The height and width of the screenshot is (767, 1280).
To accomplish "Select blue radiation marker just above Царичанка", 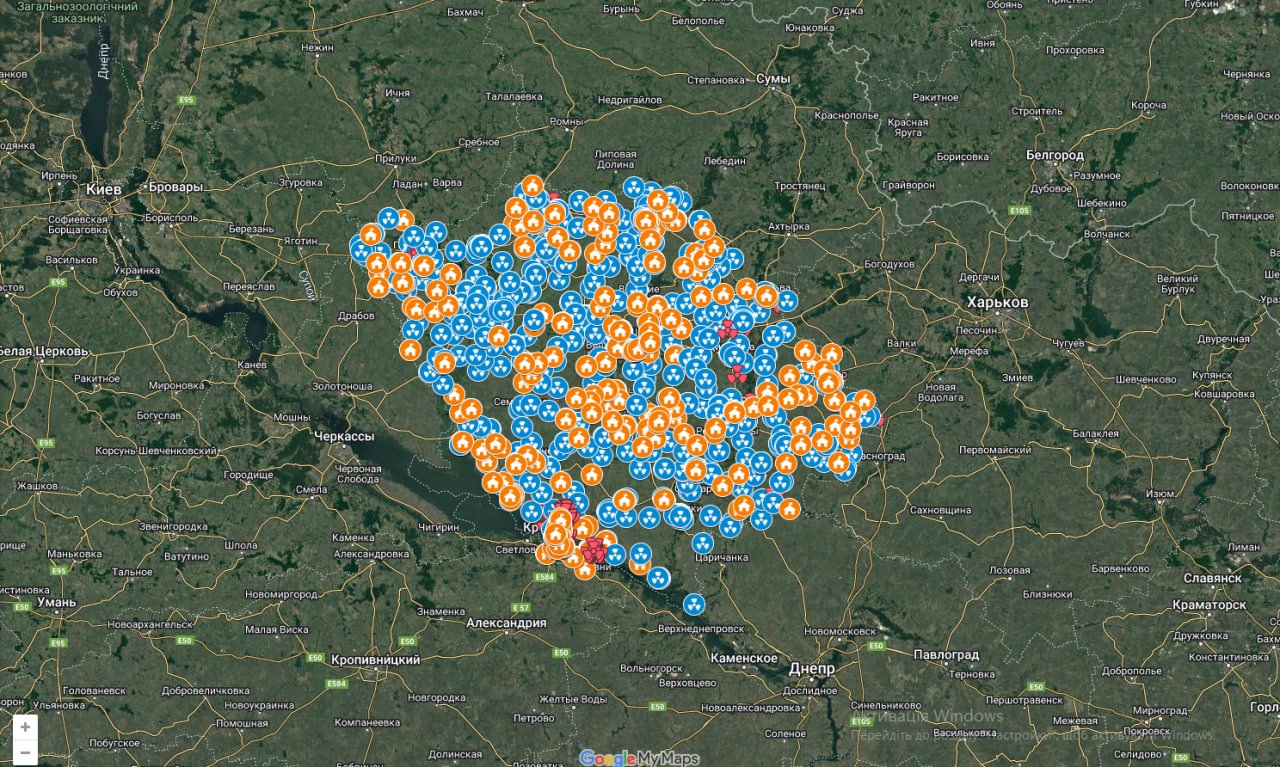I will click(x=703, y=543).
